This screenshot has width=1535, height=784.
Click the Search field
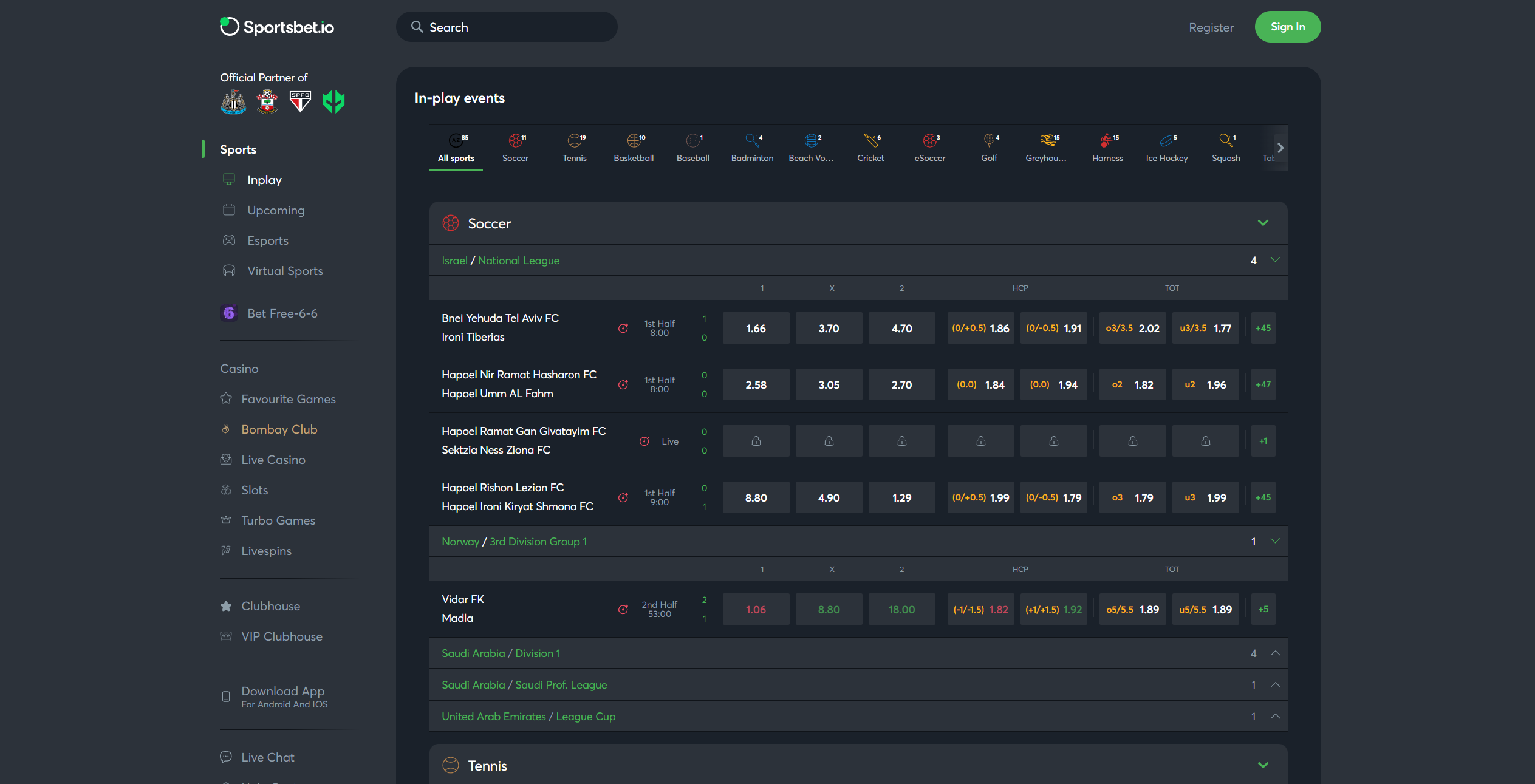tap(507, 27)
